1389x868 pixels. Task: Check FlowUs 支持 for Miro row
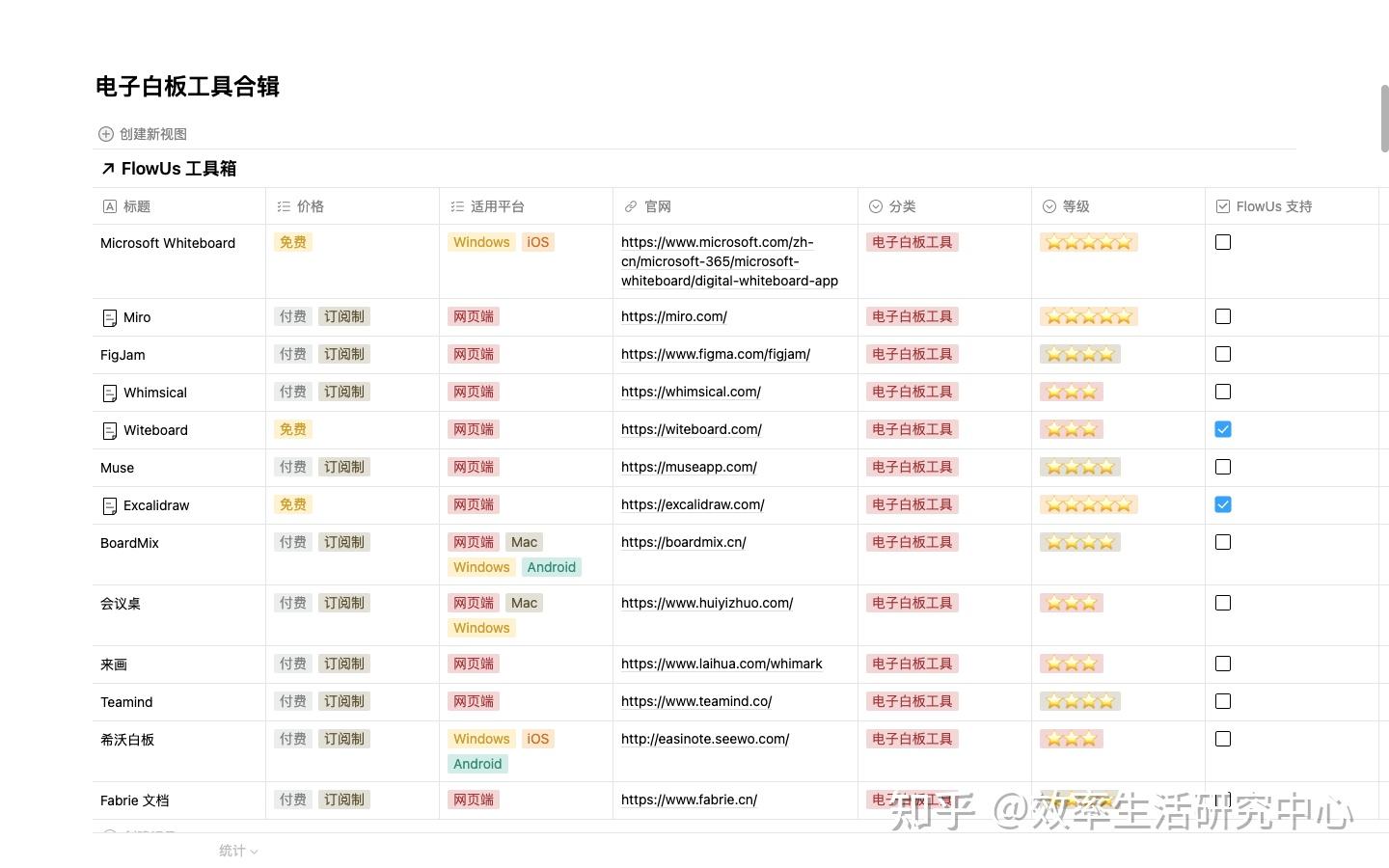[1223, 316]
